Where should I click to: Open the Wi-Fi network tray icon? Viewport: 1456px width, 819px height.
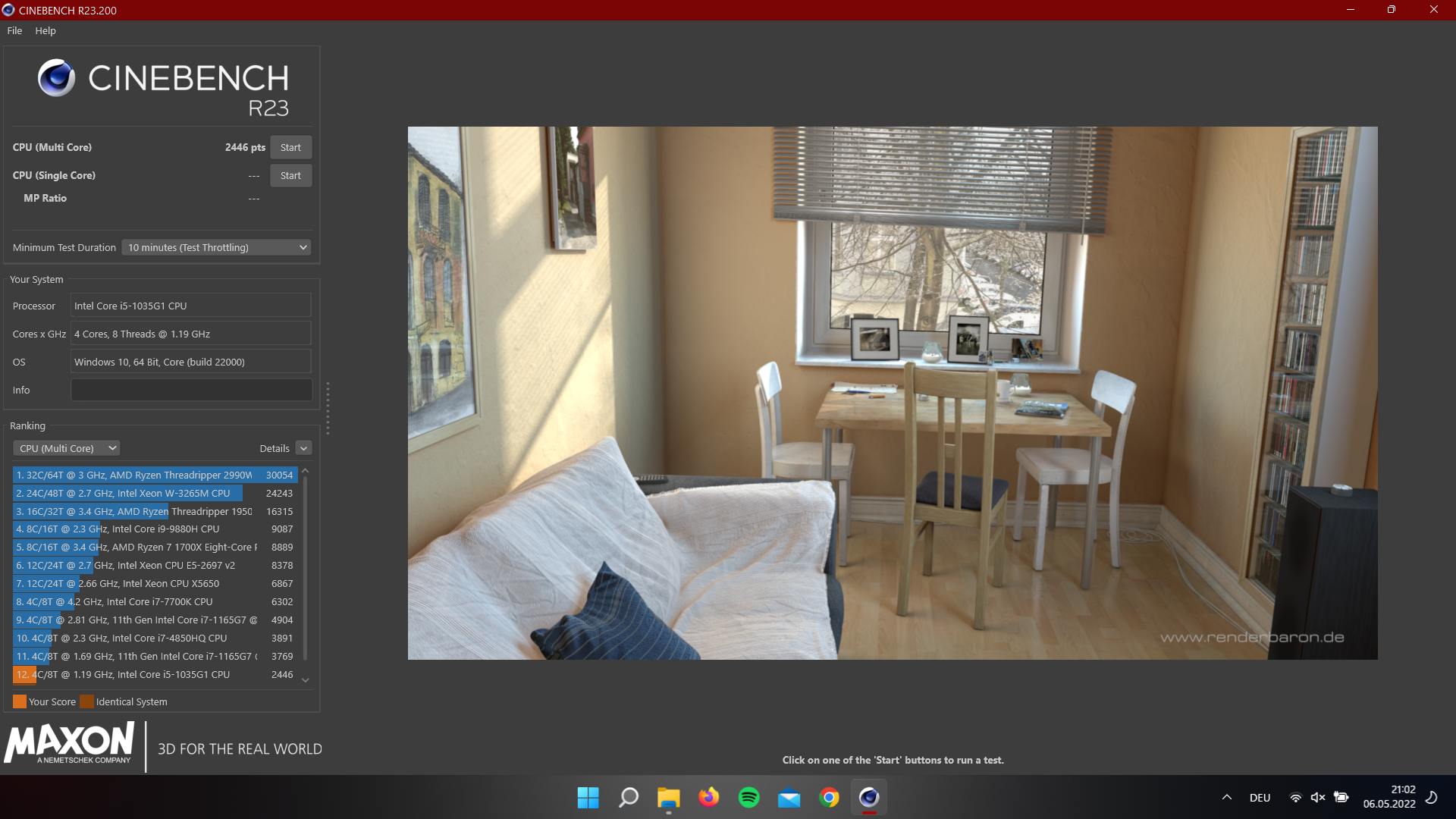click(x=1296, y=798)
